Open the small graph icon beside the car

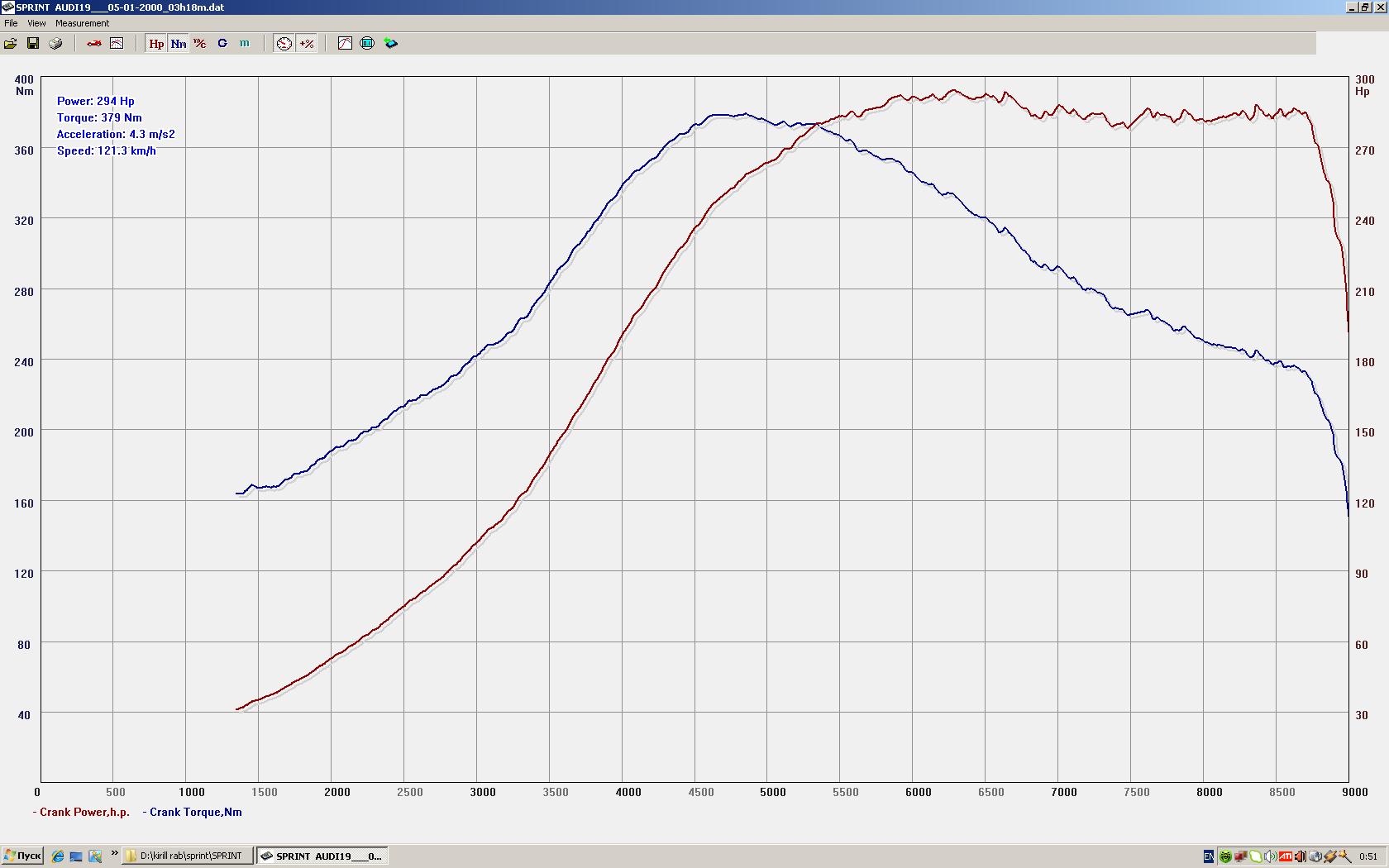pyautogui.click(x=117, y=43)
